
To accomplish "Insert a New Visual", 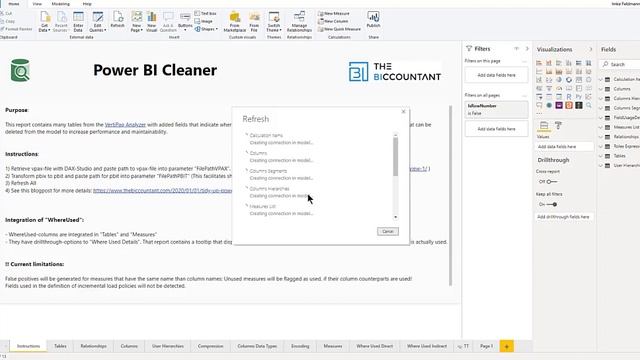I will 151,22.
